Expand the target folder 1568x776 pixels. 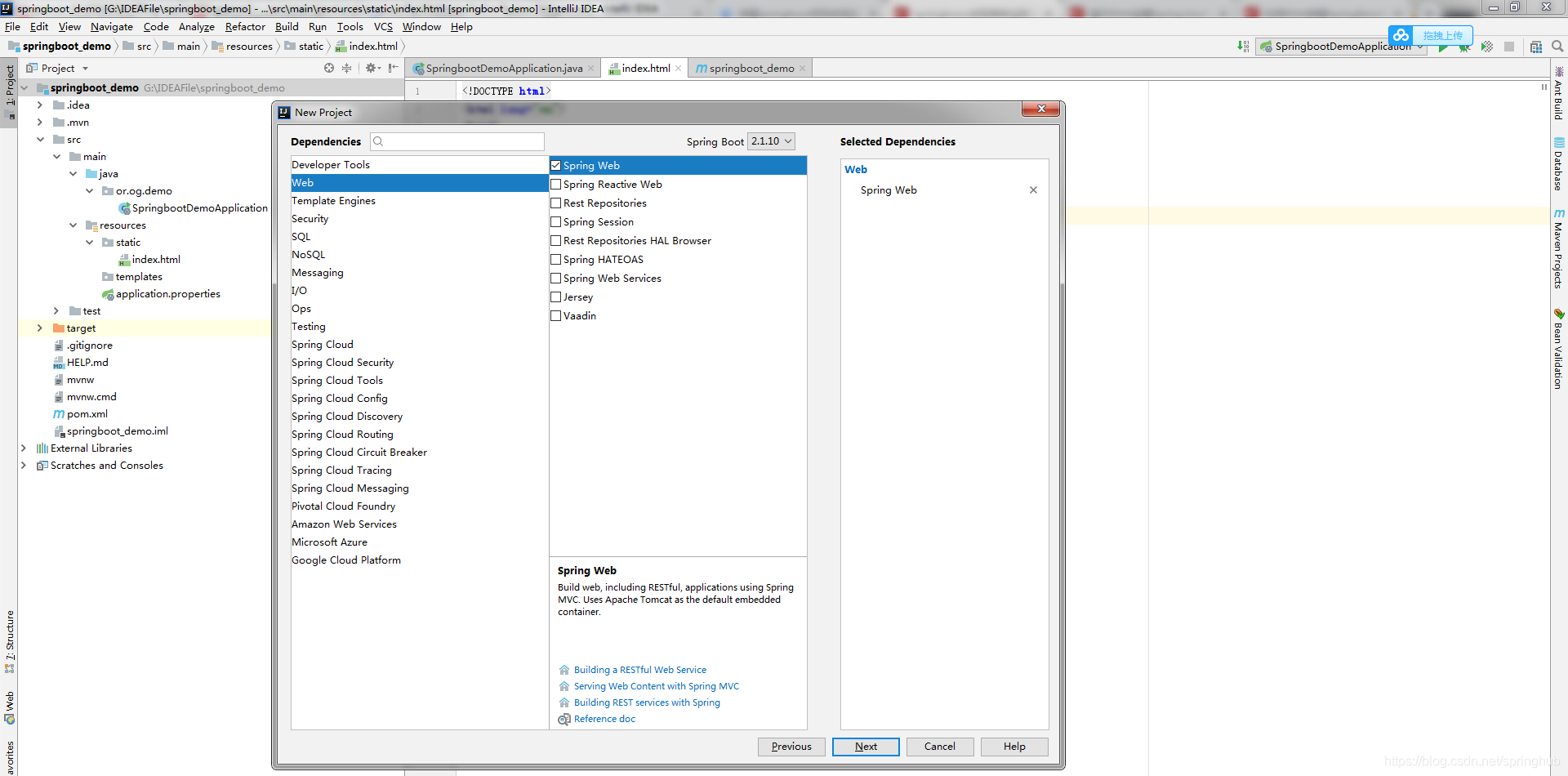tap(39, 328)
